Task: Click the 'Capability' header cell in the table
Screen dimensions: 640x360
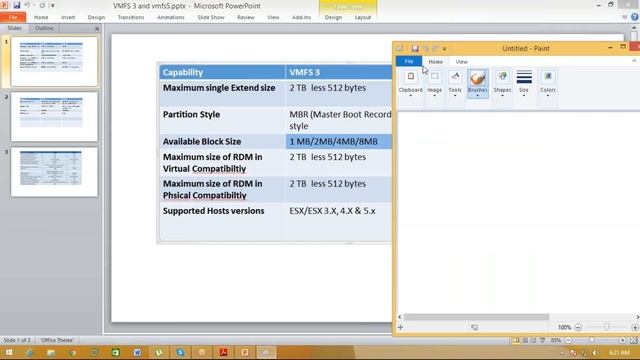Action: coord(222,72)
